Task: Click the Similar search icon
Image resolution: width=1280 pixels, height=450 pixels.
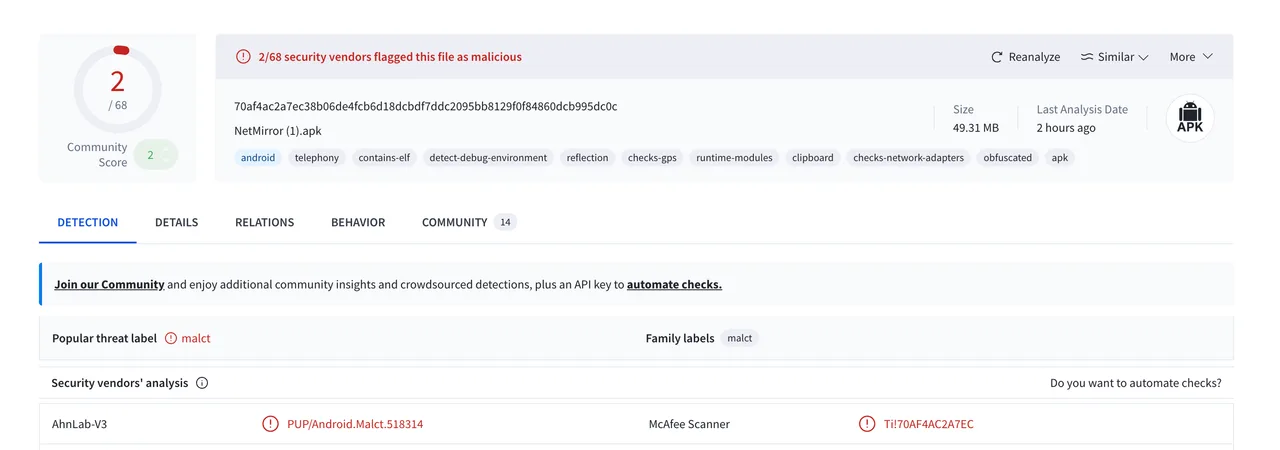Action: (1087, 57)
